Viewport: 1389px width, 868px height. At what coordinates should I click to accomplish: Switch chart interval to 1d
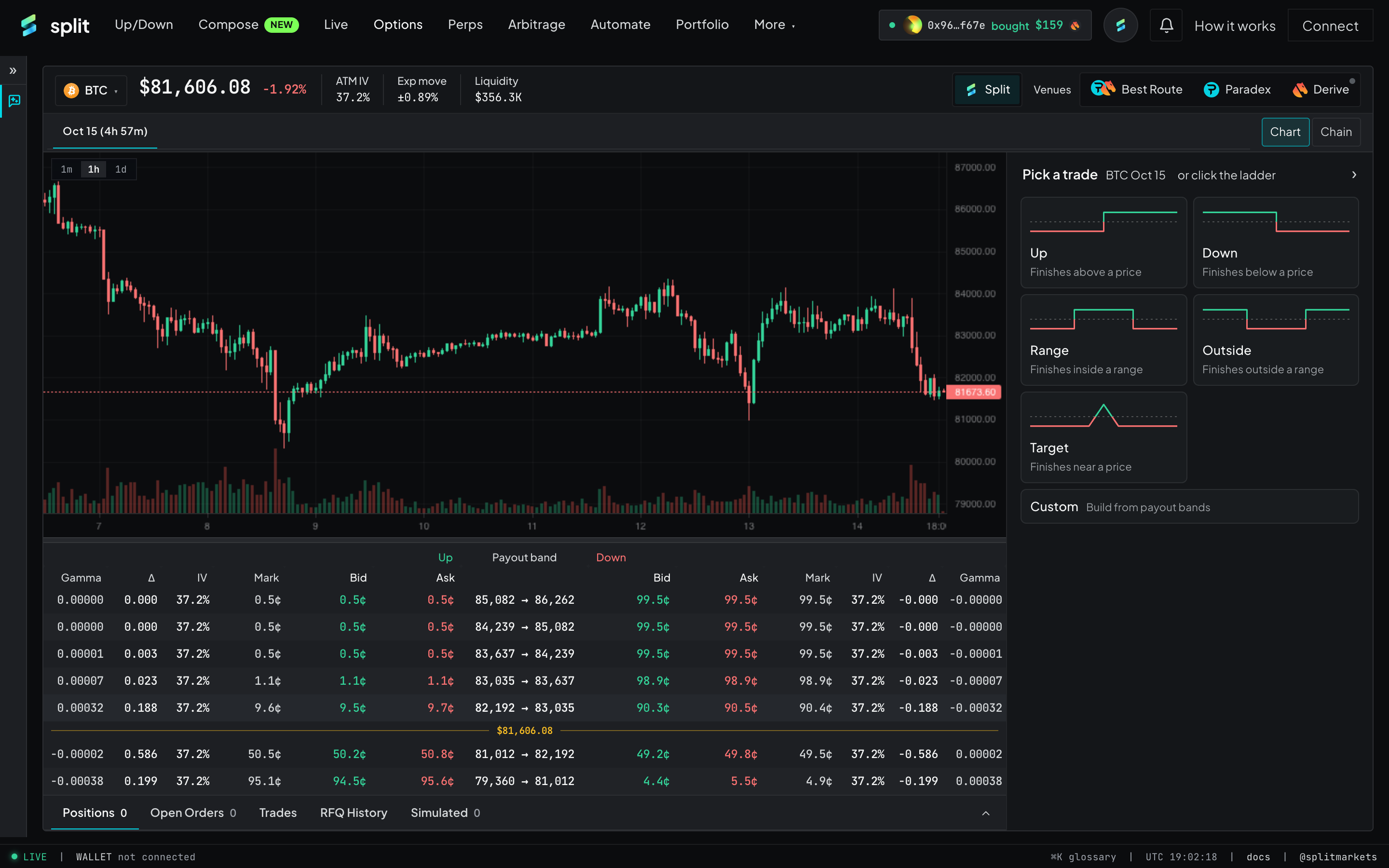click(x=121, y=169)
